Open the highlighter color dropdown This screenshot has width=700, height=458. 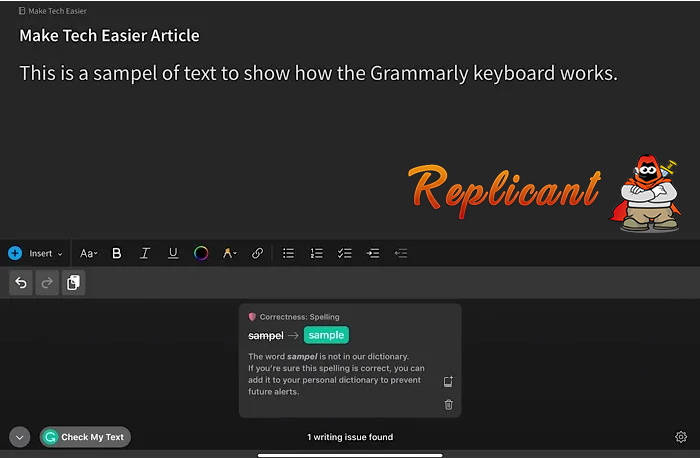pos(229,253)
